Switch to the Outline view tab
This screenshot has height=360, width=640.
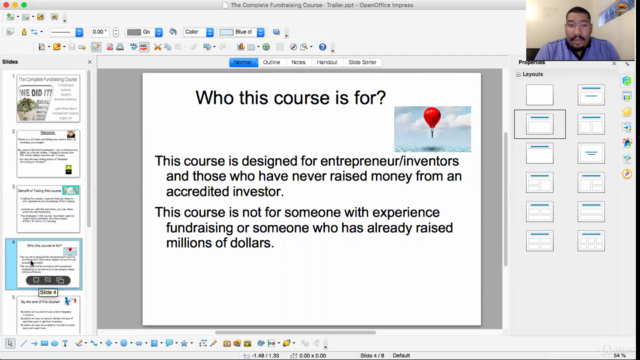(x=271, y=62)
